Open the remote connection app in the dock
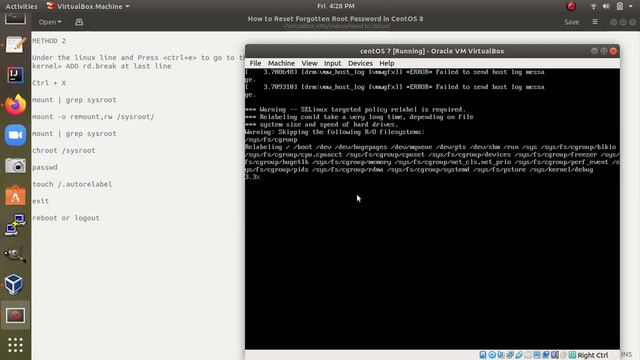Screen dimensions: 640x360 click(x=15, y=225)
